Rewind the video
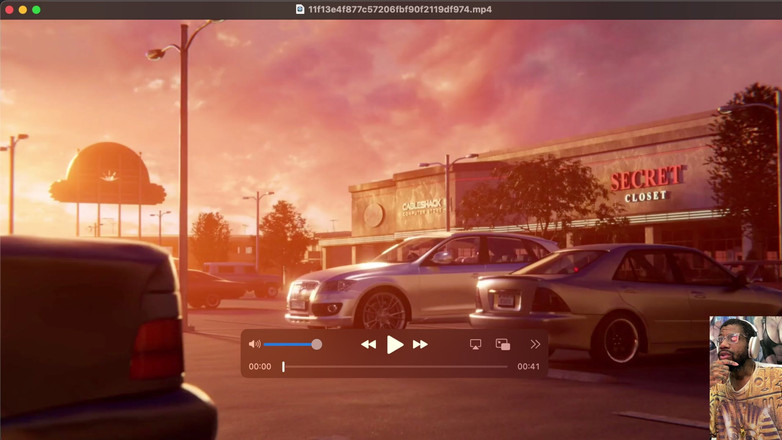 369,344
